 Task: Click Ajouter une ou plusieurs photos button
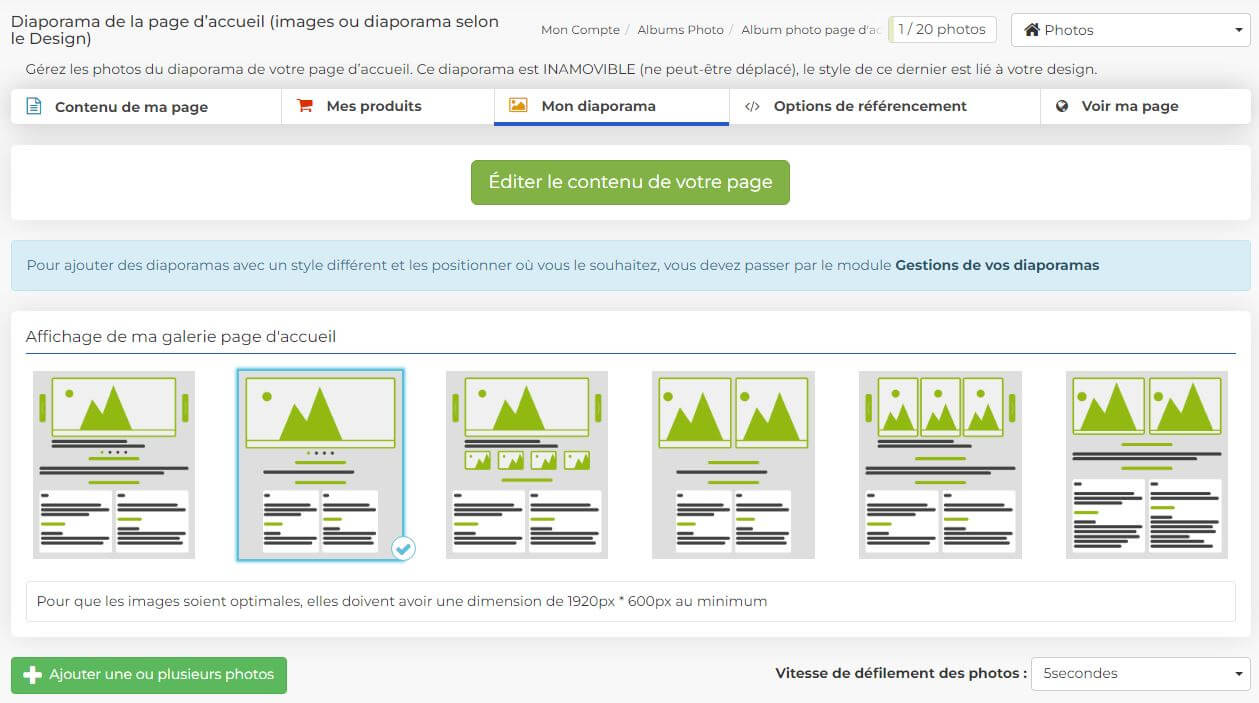click(x=149, y=675)
